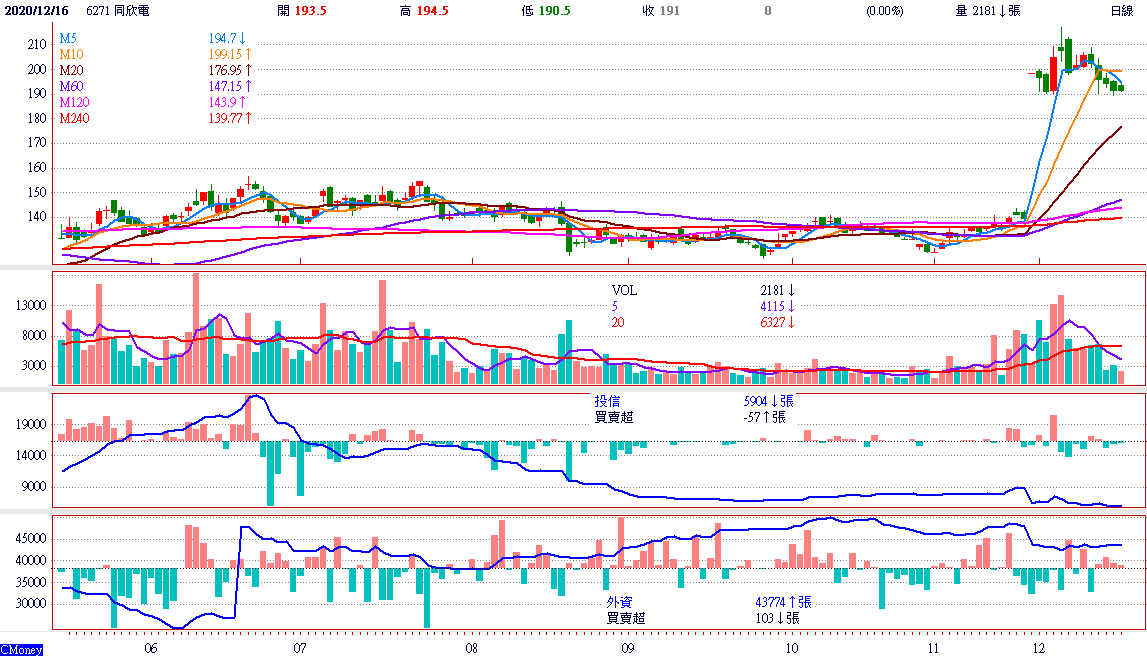Choose the M120 moving average legend label
Screen dimensions: 1147x668
pyautogui.click(x=73, y=102)
